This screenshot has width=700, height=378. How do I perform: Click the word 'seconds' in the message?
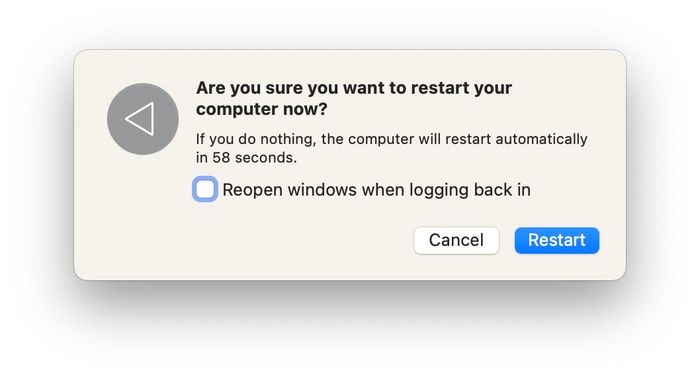coord(264,158)
